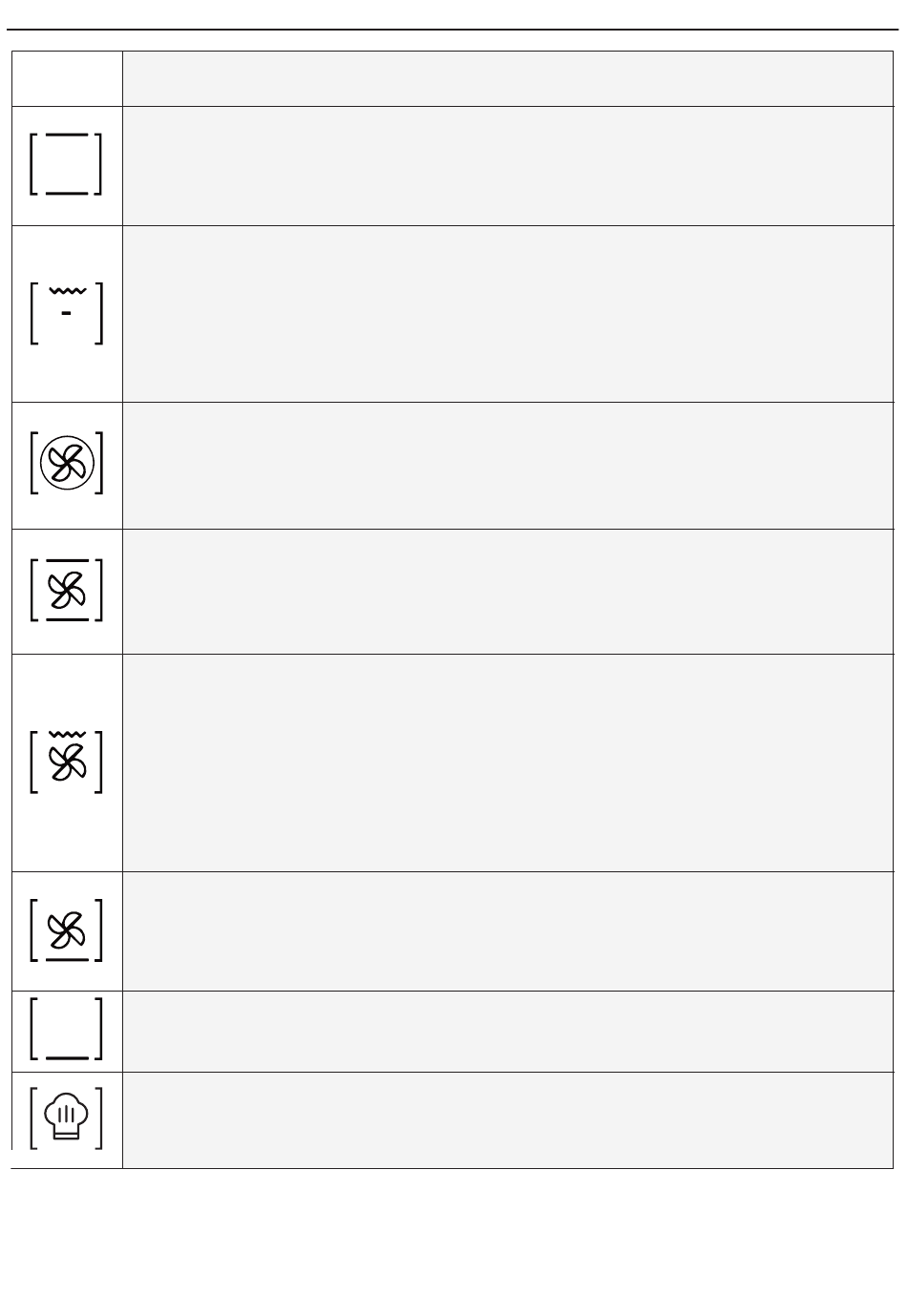The image size is (907, 1316).
Task: Click description cell beside top and bottom heat icon
Action: tap(508, 166)
